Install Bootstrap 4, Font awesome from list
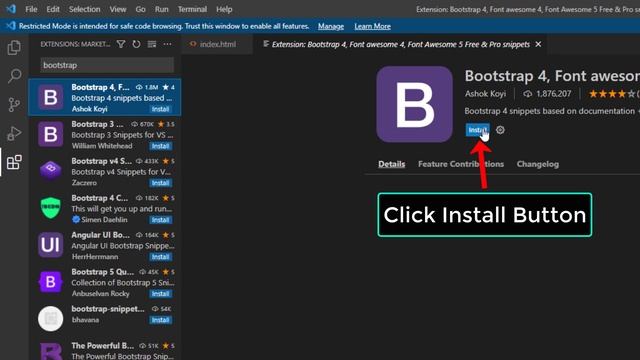This screenshot has height=360, width=640. point(160,109)
